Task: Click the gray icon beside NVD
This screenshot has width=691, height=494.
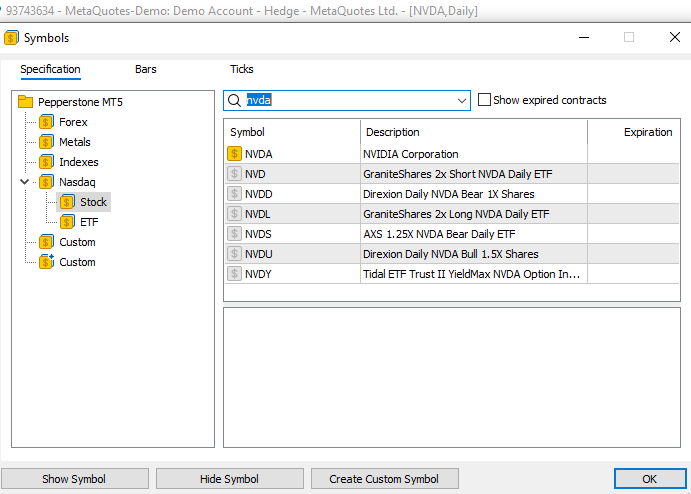Action: (234, 174)
